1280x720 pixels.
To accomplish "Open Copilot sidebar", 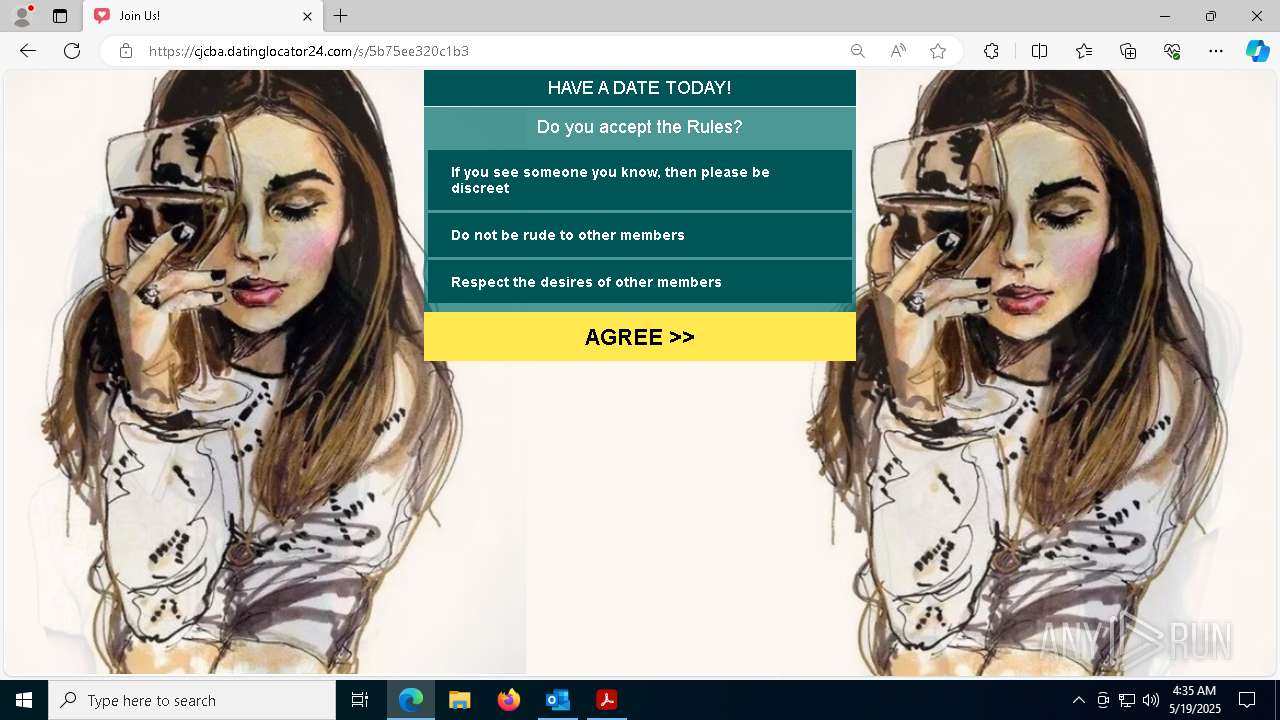I will click(1258, 51).
